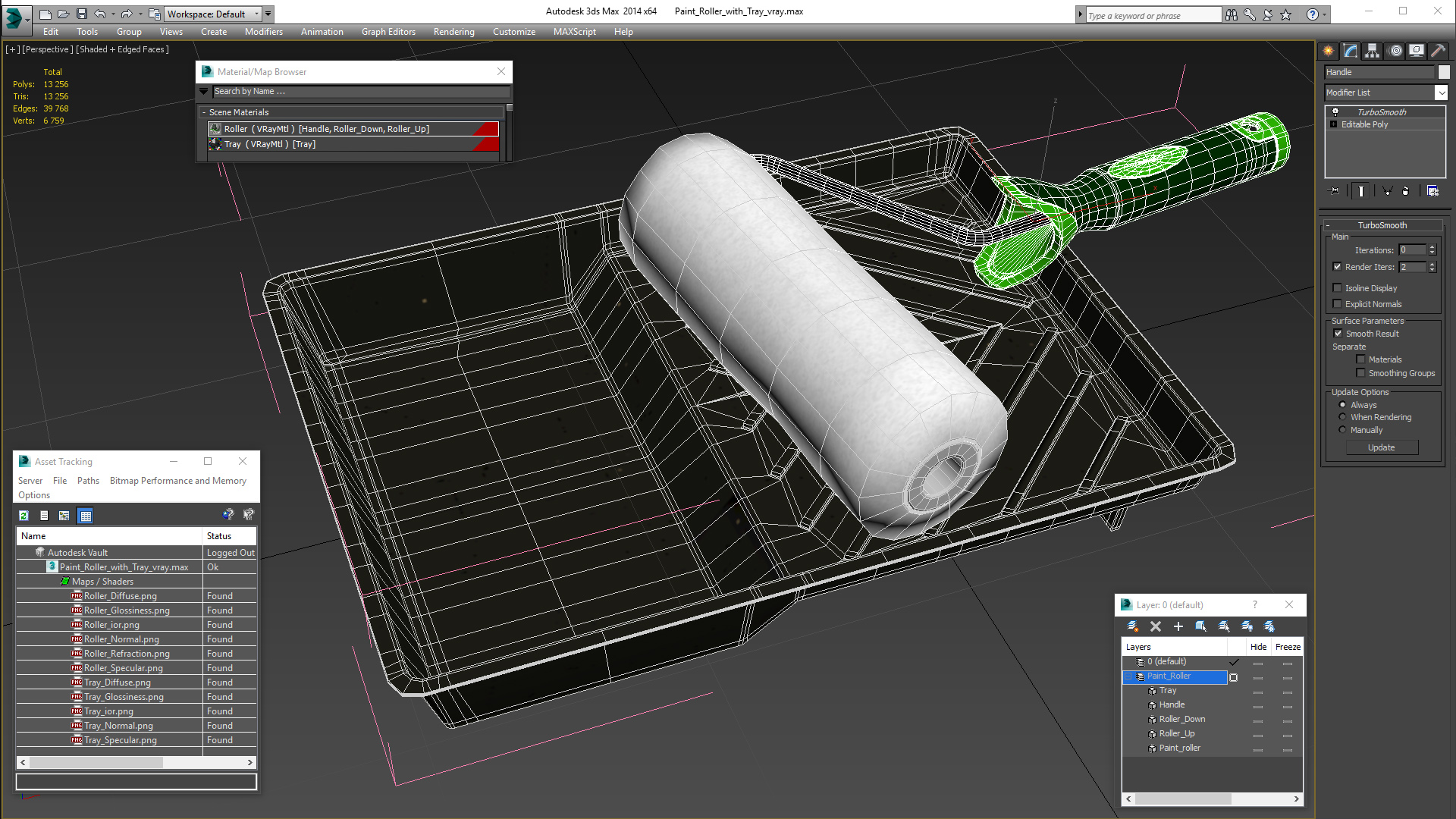Viewport: 1456px width, 819px height.
Task: Click the Freeze All Layers snowflake icon
Action: (1269, 626)
